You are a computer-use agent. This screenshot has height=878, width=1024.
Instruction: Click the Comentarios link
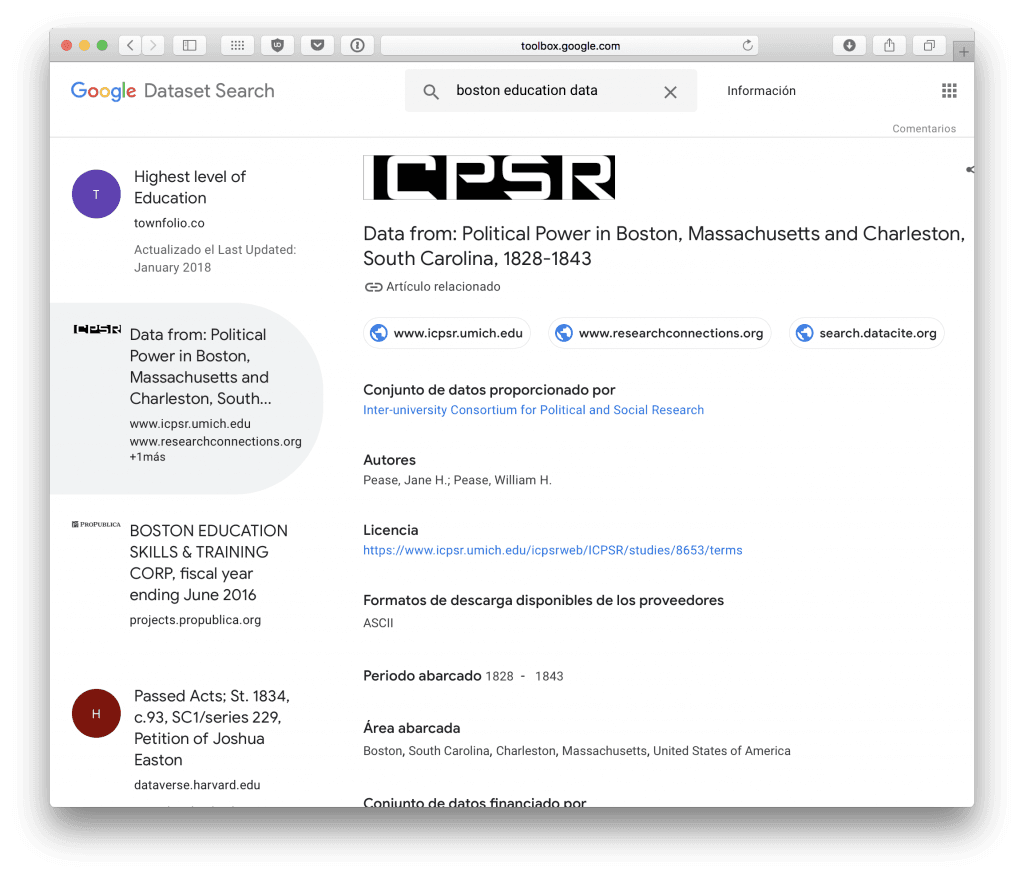click(924, 129)
